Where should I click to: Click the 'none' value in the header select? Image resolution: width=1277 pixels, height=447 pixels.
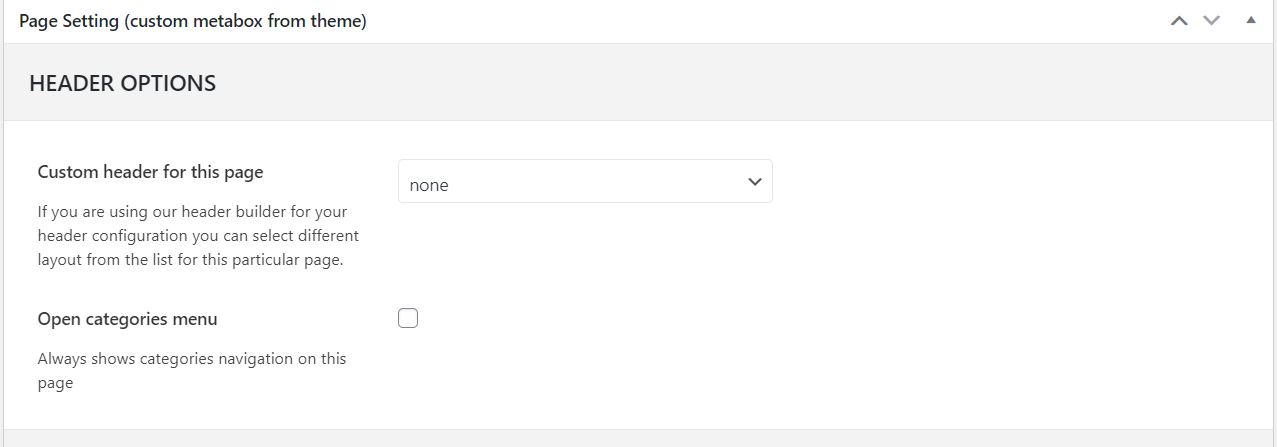tap(429, 185)
